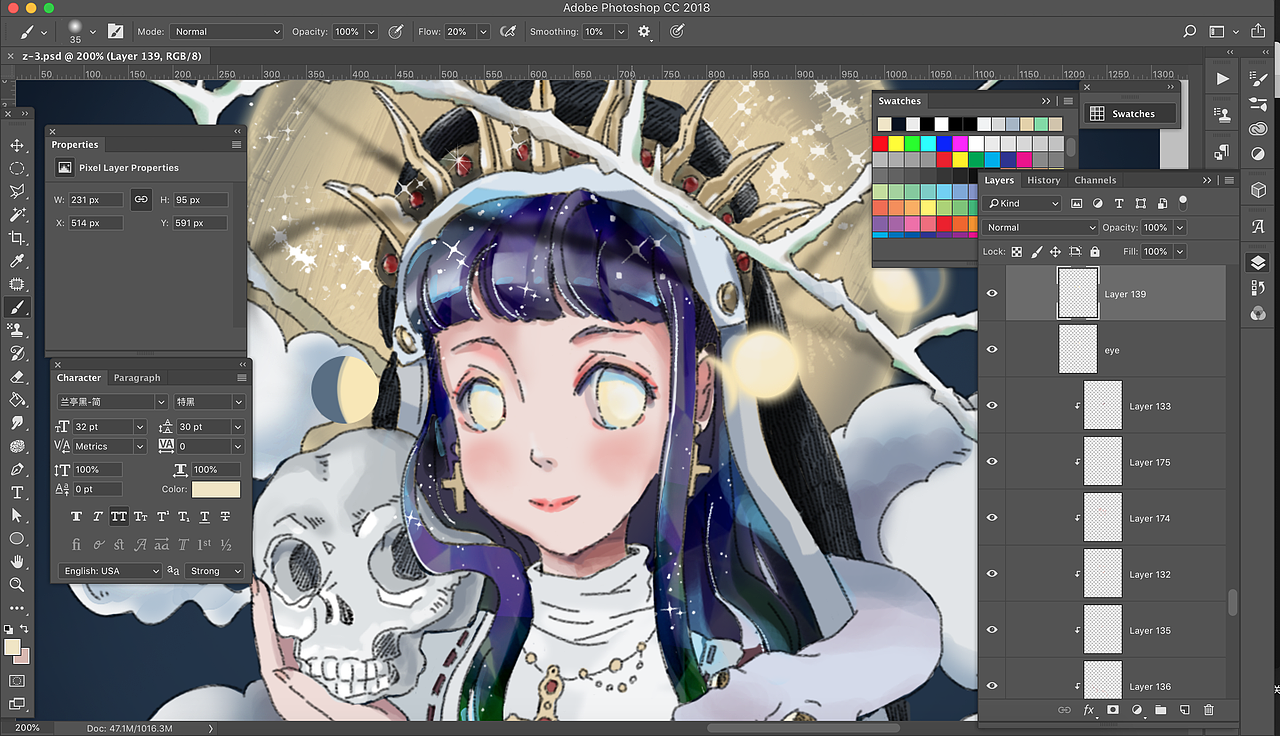Apply Faux Italic text style

pyautogui.click(x=97, y=517)
